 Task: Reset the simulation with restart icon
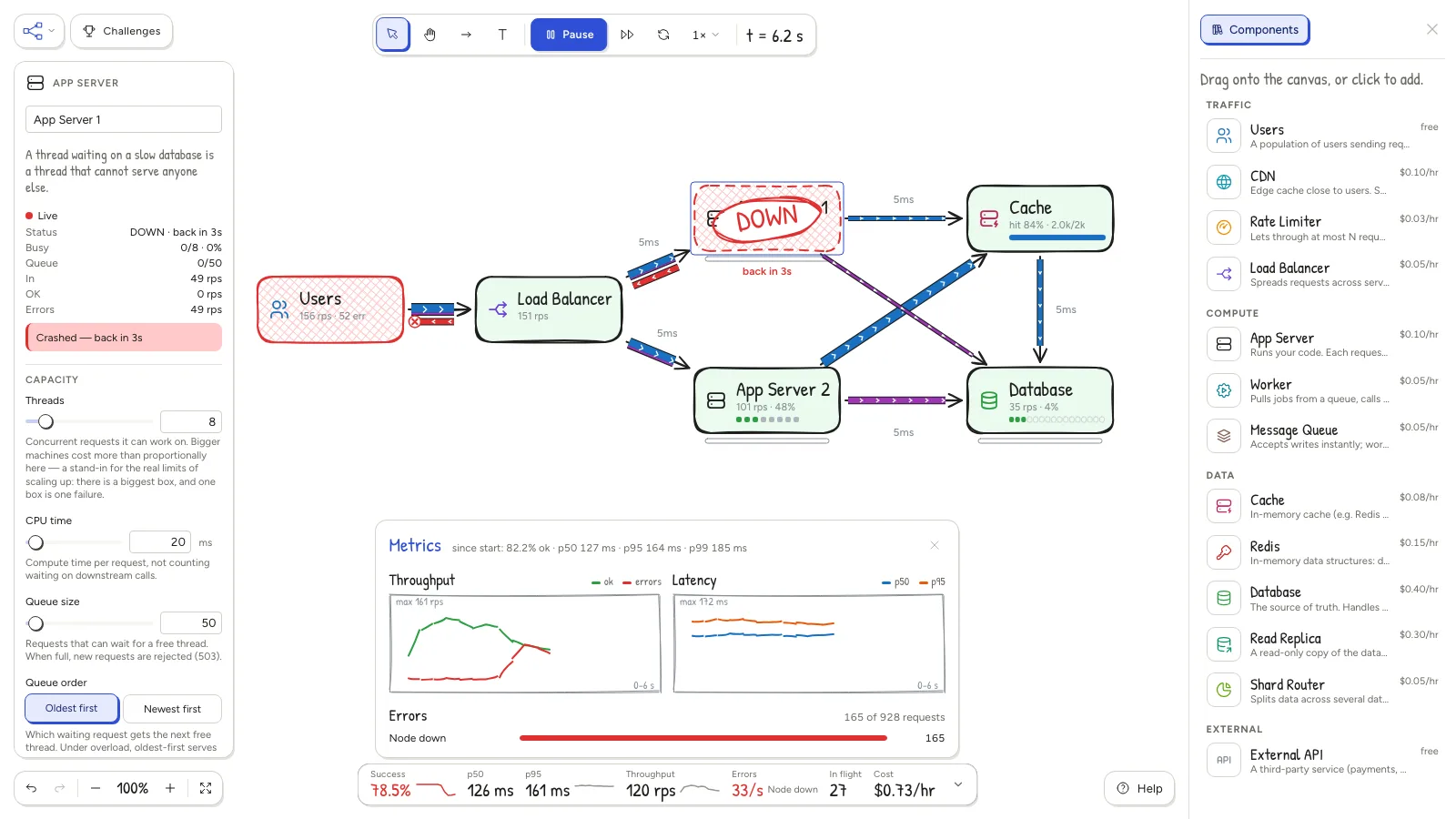tap(663, 35)
